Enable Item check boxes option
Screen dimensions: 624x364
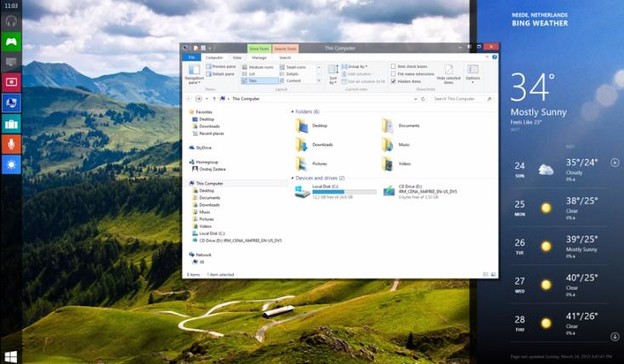(409, 66)
